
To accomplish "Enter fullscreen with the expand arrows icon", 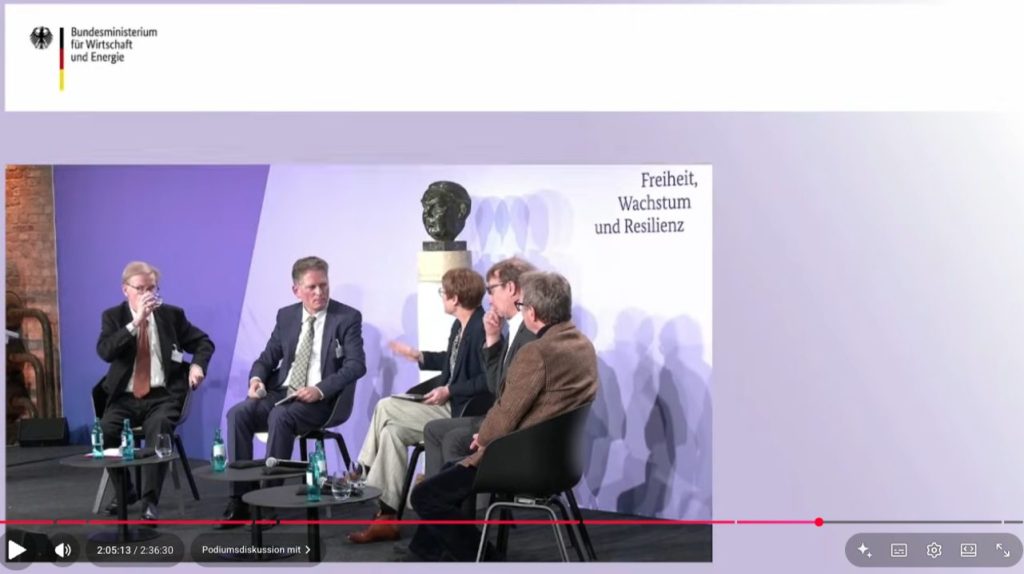I will point(1002,550).
